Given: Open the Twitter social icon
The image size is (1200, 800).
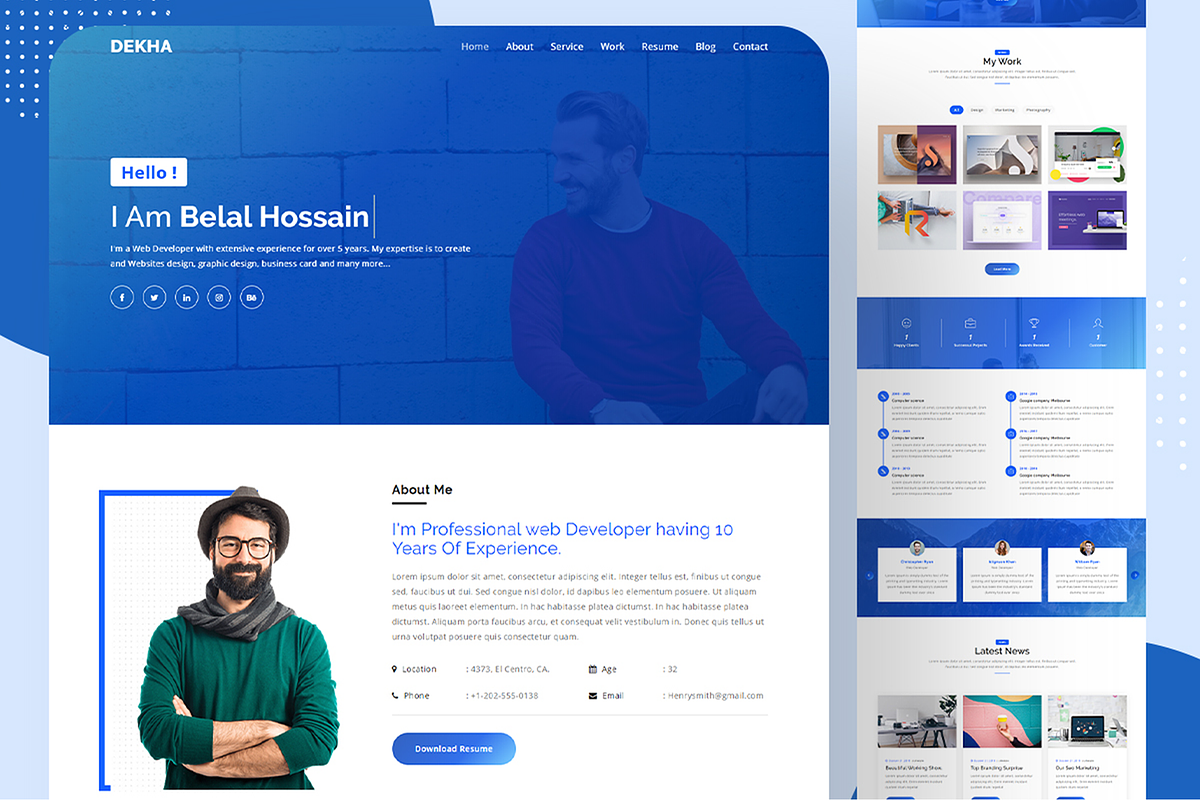Looking at the screenshot, I should [x=154, y=297].
